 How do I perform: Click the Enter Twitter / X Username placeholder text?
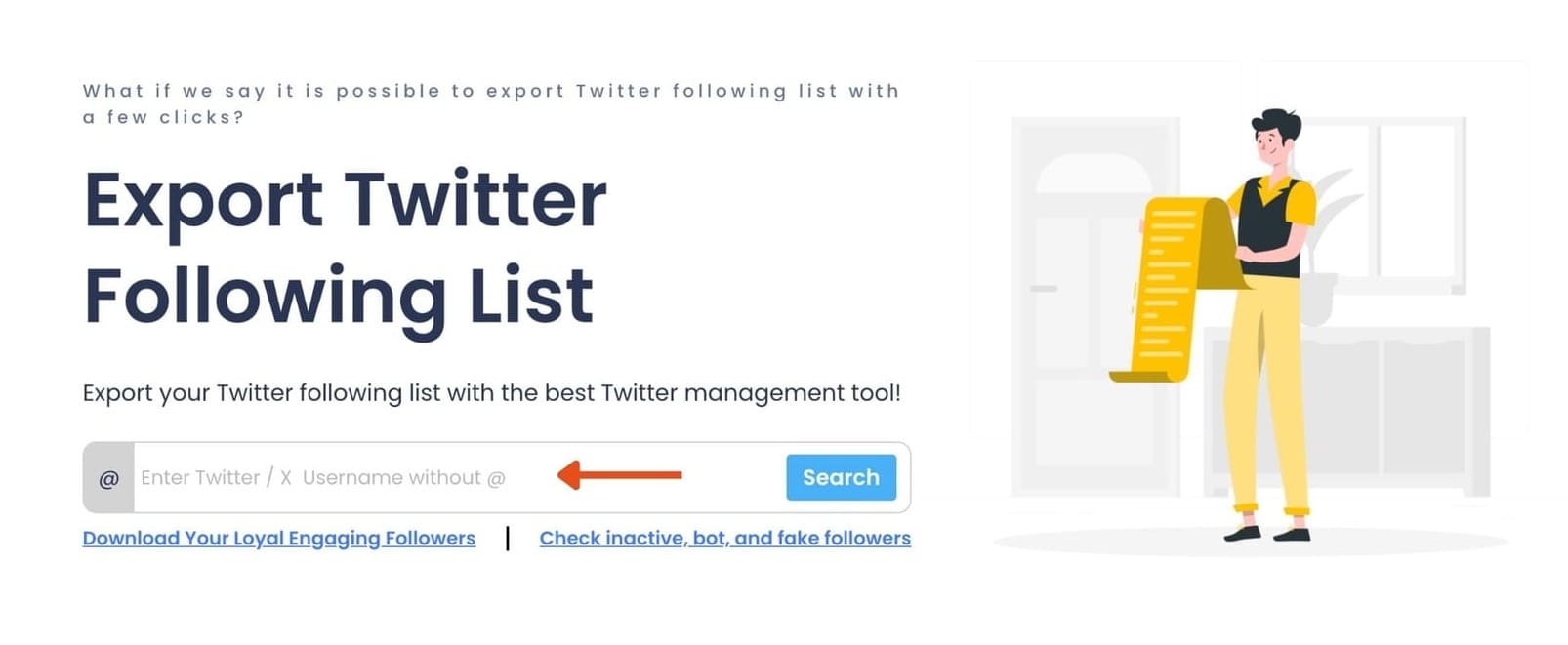pyautogui.click(x=322, y=477)
